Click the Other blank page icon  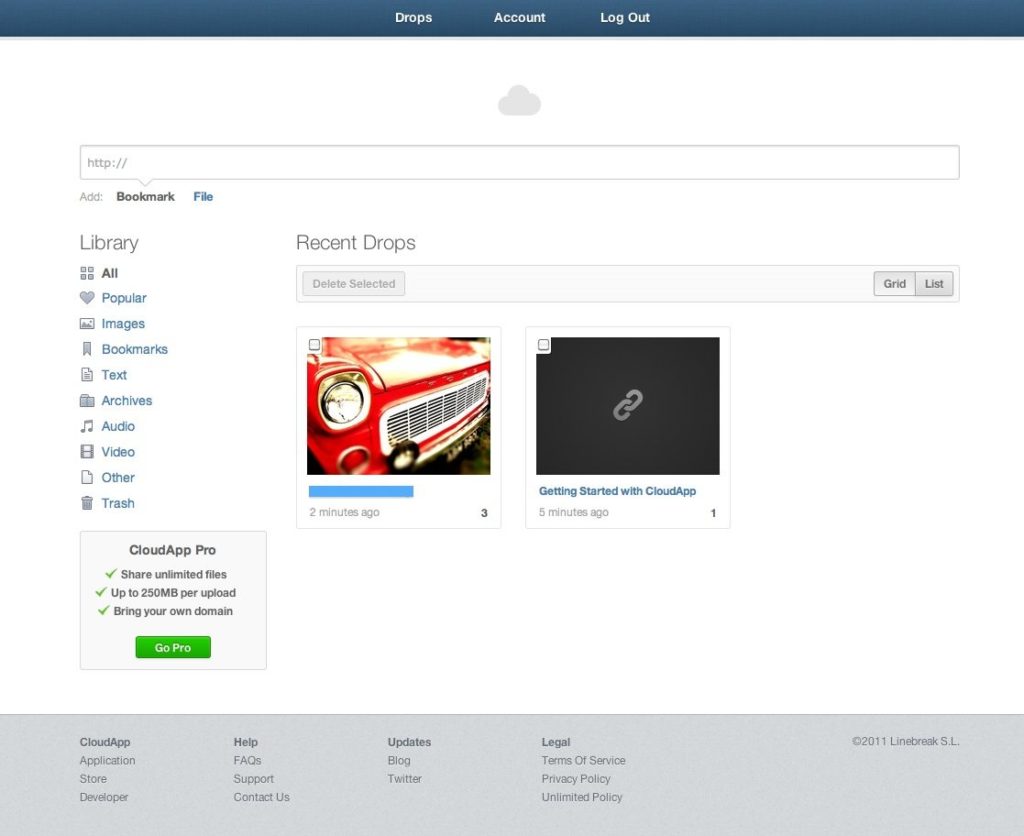[x=87, y=477]
